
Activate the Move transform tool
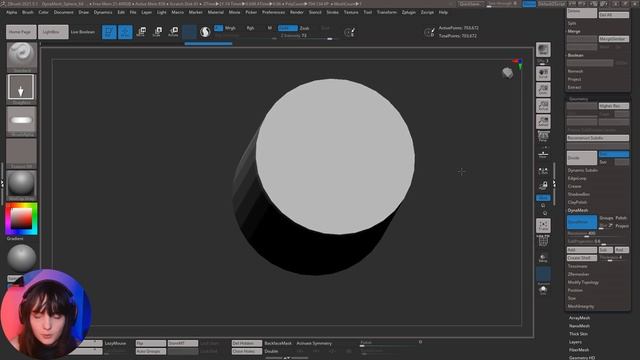(141, 32)
